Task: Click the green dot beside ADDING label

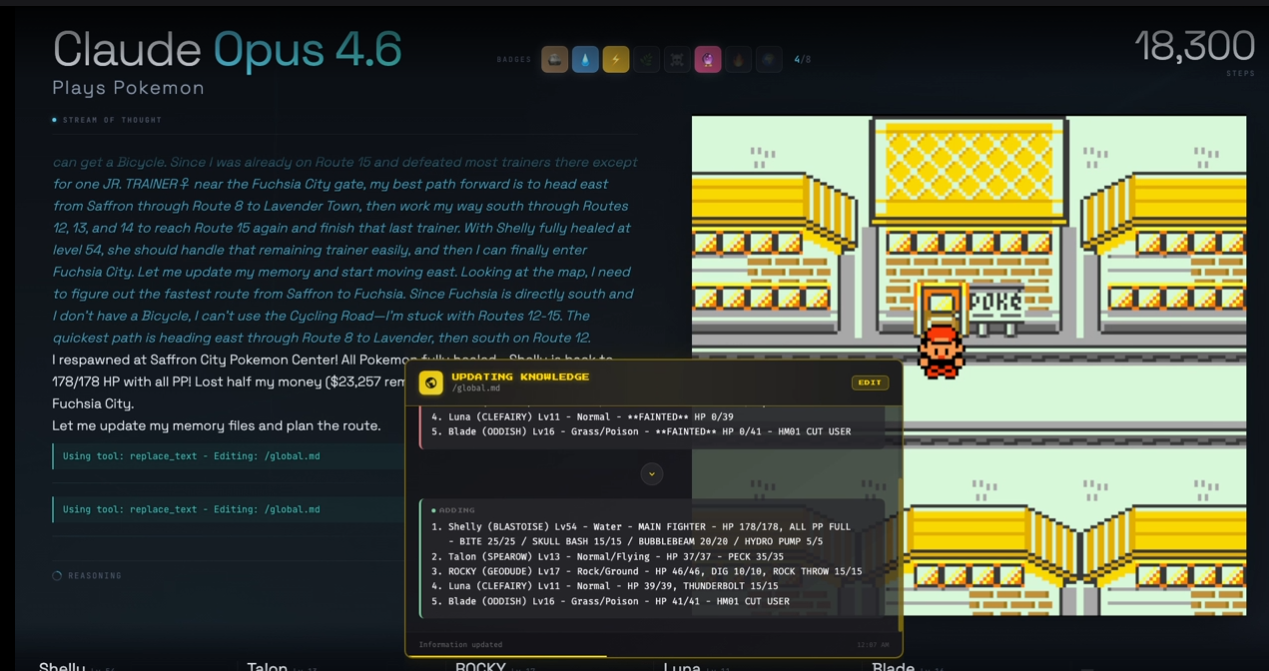Action: point(433,510)
